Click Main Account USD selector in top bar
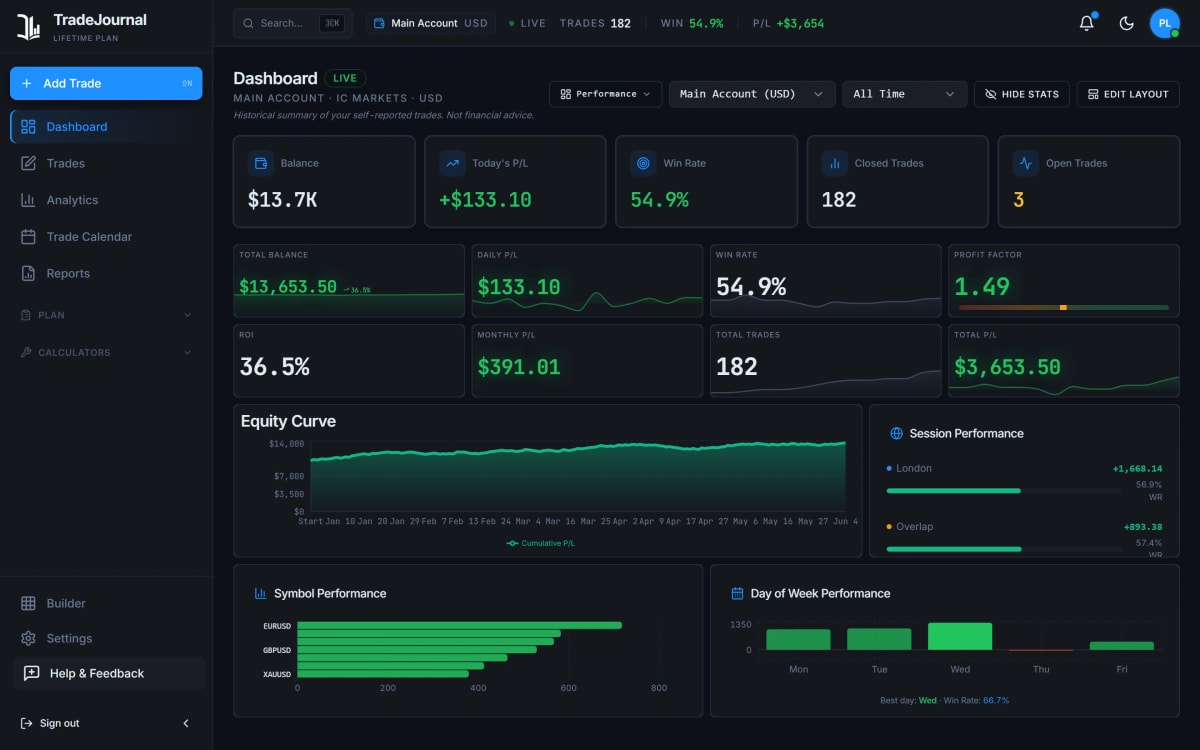This screenshot has height=750, width=1200. click(430, 23)
